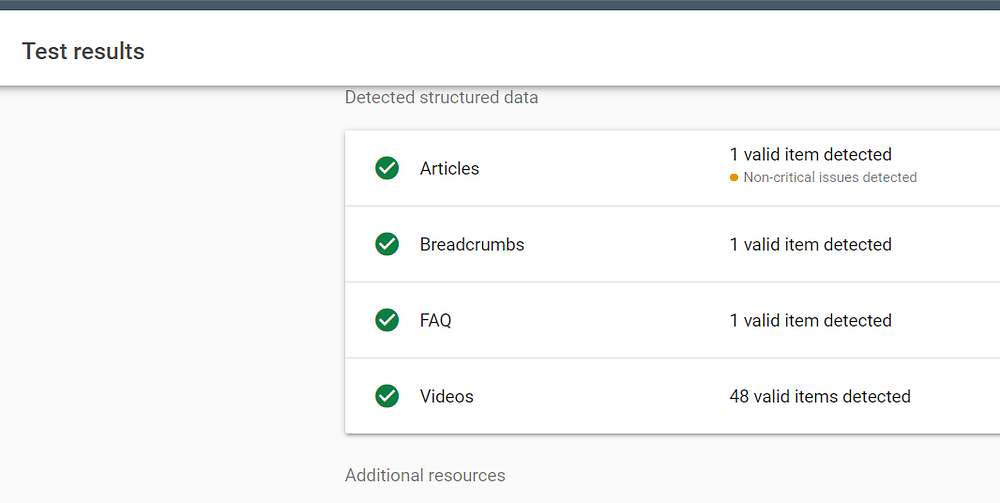Click the green checkmark icon beside Articles

[387, 168]
